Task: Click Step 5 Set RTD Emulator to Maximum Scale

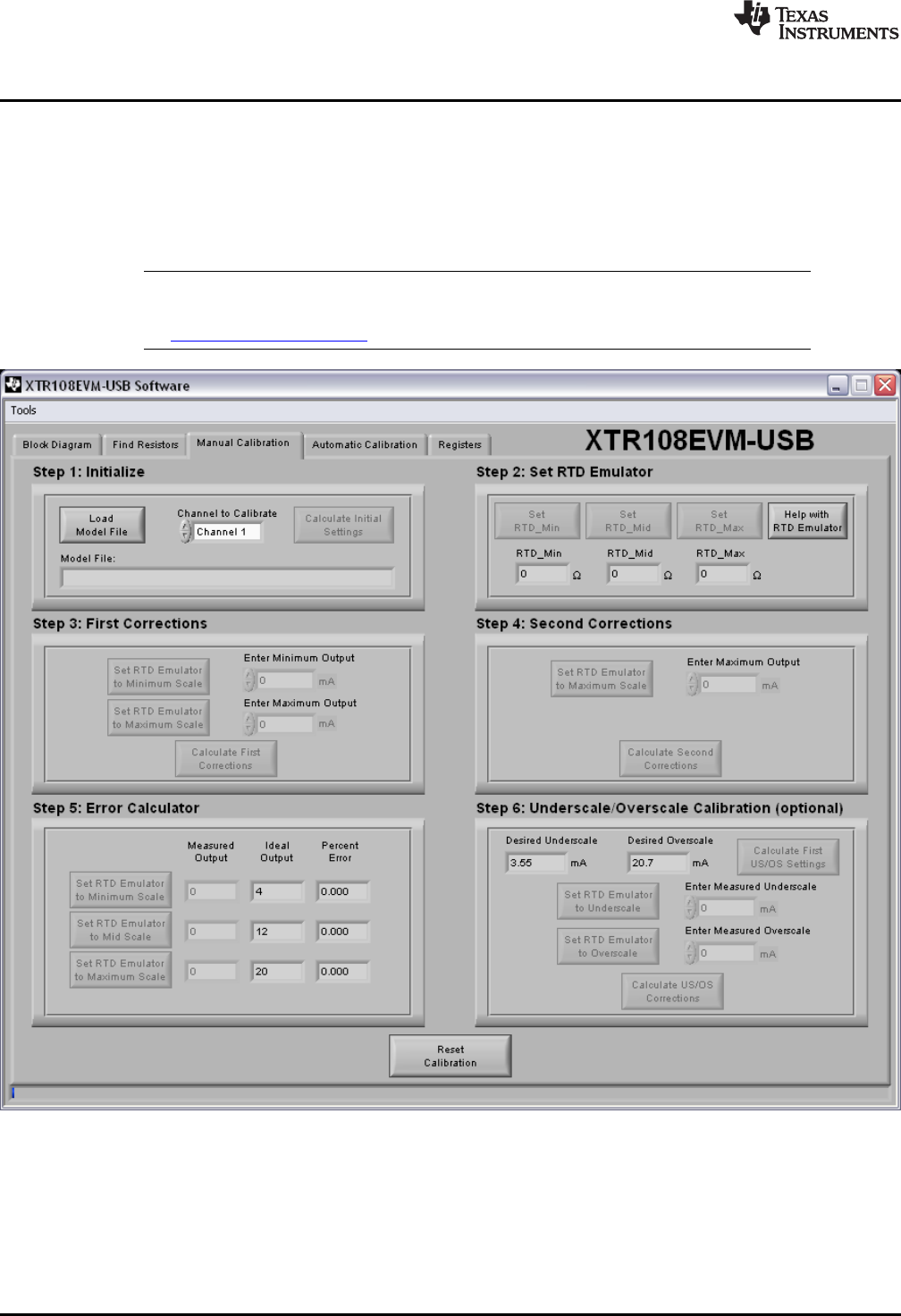Action: (x=121, y=970)
